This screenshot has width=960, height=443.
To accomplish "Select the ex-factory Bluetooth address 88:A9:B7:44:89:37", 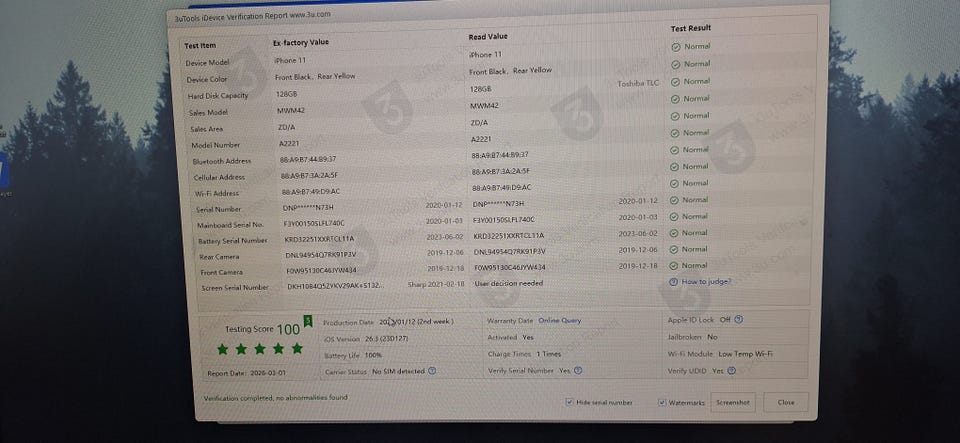I will click(308, 159).
